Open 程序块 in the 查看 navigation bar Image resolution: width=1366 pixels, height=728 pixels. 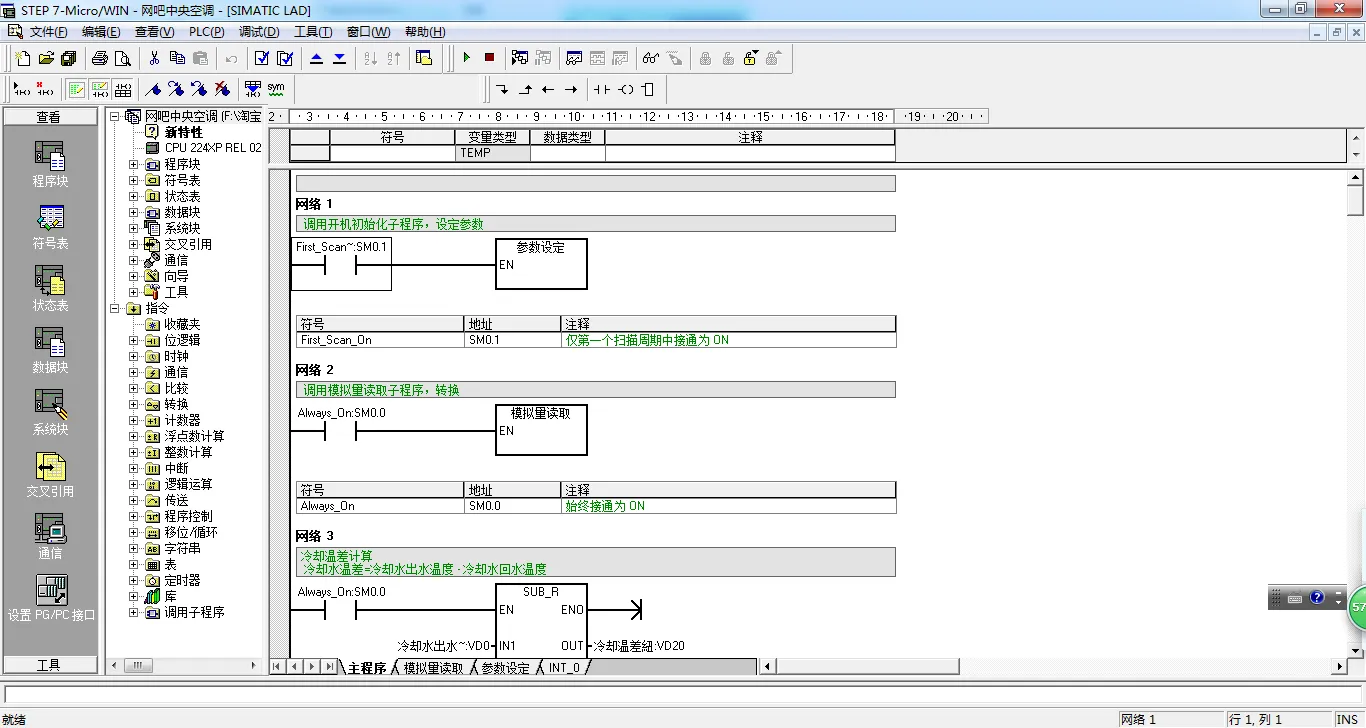(x=50, y=165)
